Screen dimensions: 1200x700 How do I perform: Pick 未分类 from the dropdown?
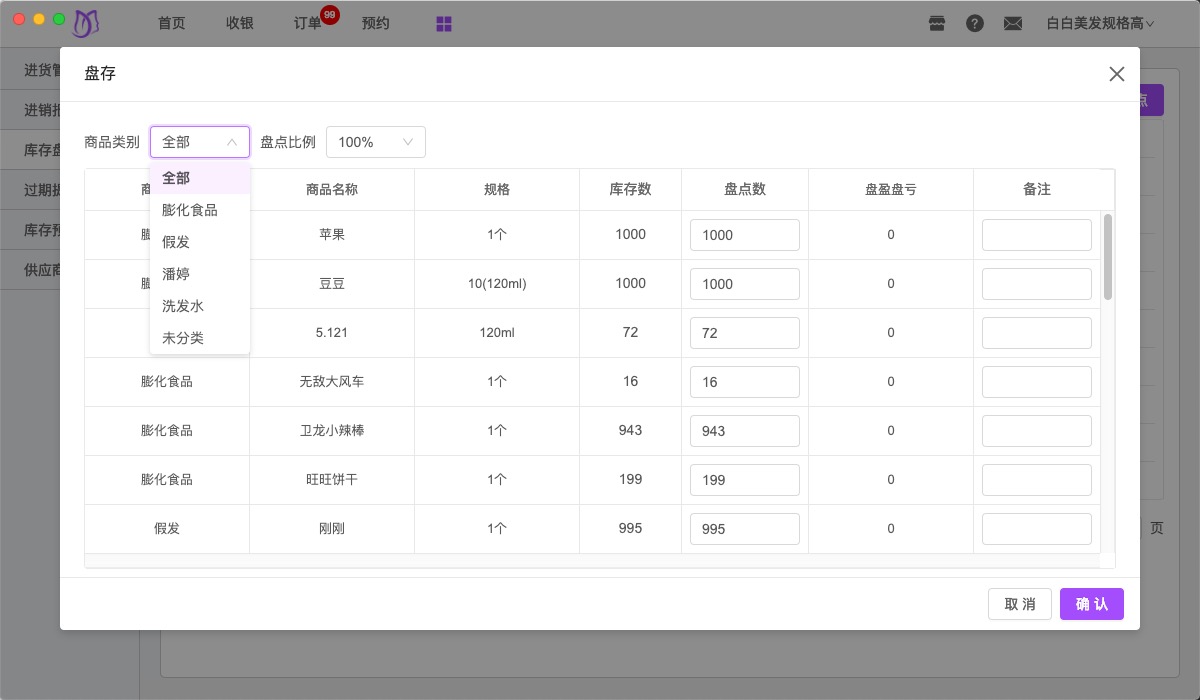[183, 338]
